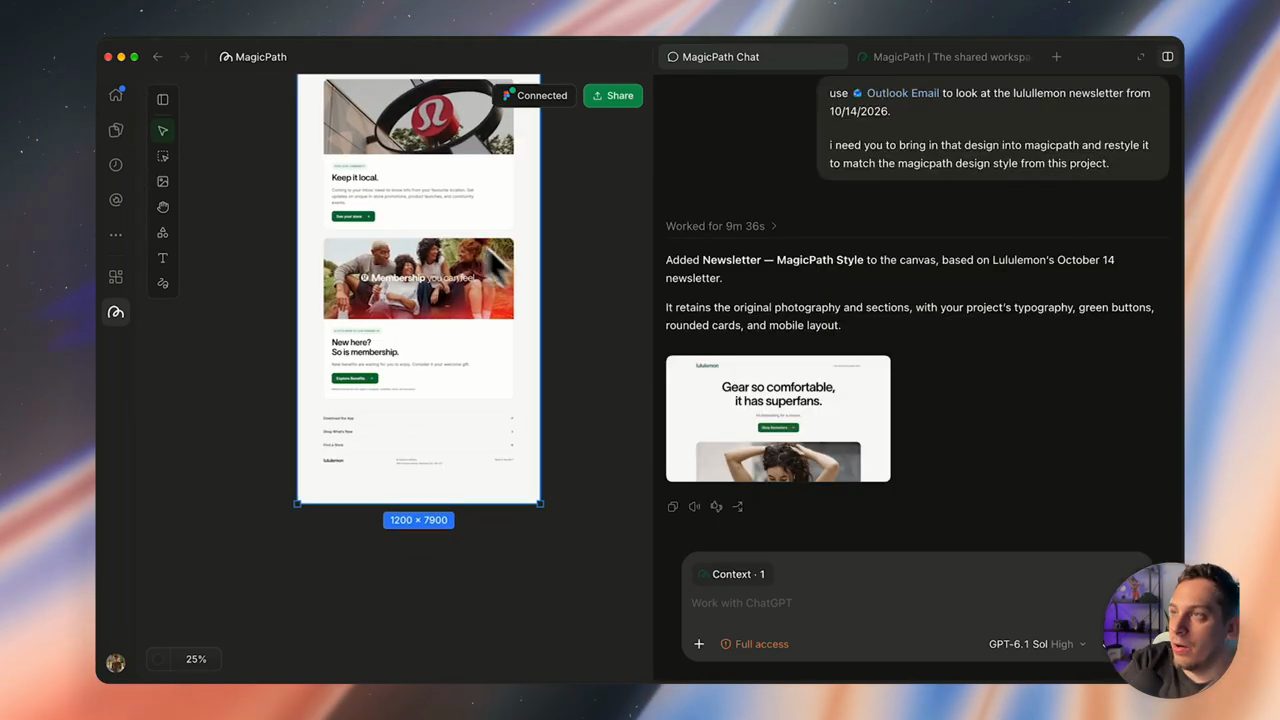Open the grid apps icon in sidebar
Image resolution: width=1280 pixels, height=720 pixels.
116,277
